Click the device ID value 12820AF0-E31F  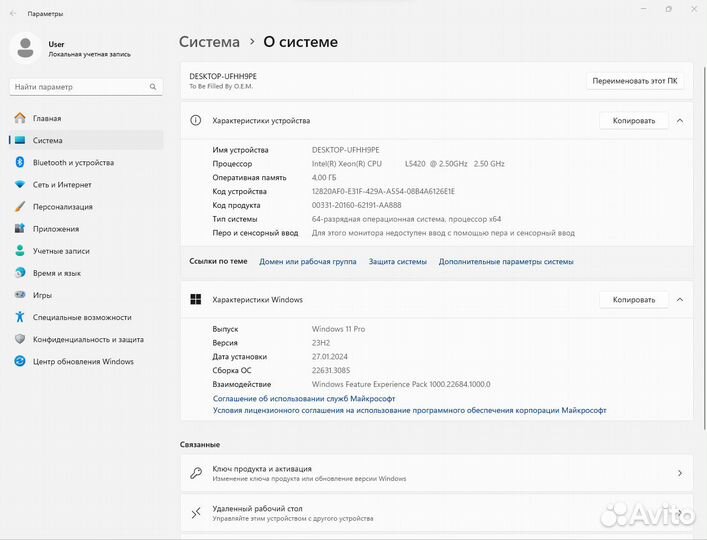[x=383, y=191]
